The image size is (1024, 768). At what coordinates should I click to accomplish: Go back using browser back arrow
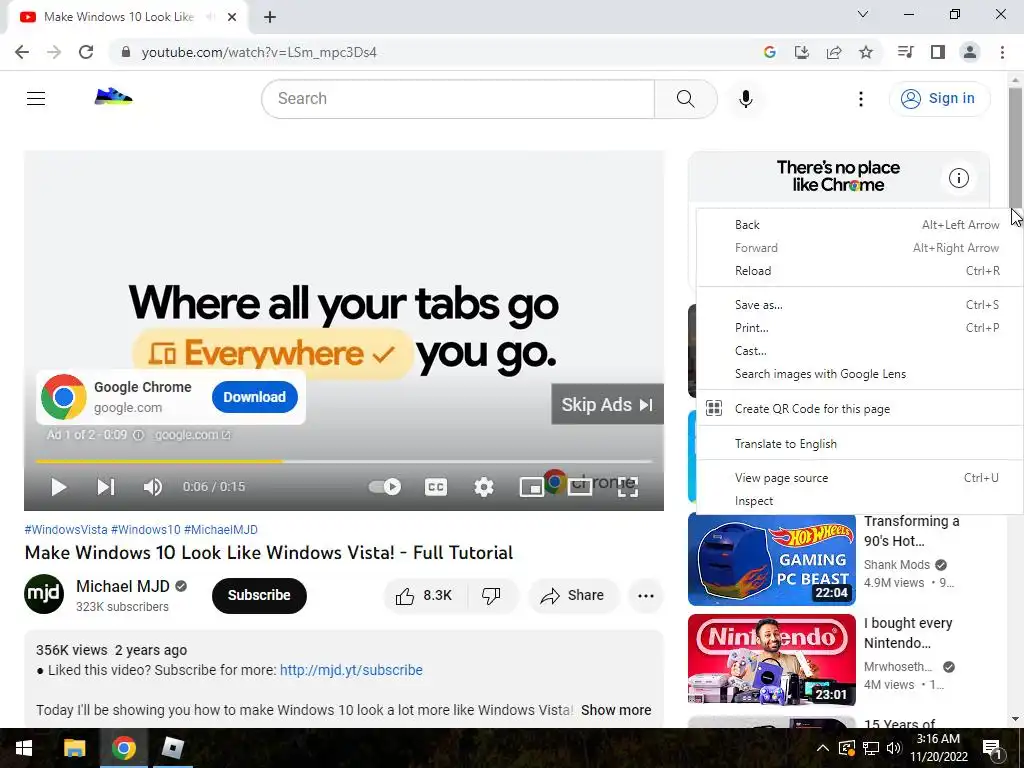point(22,52)
